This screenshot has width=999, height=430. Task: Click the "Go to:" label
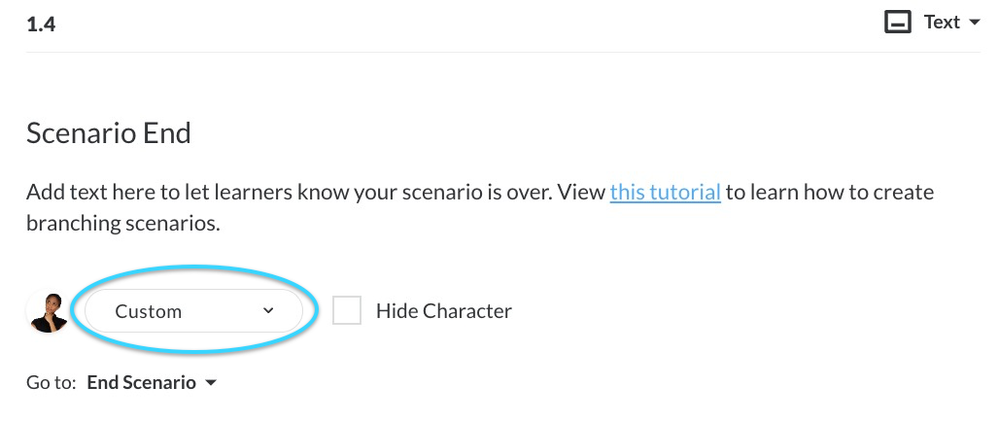[51, 383]
